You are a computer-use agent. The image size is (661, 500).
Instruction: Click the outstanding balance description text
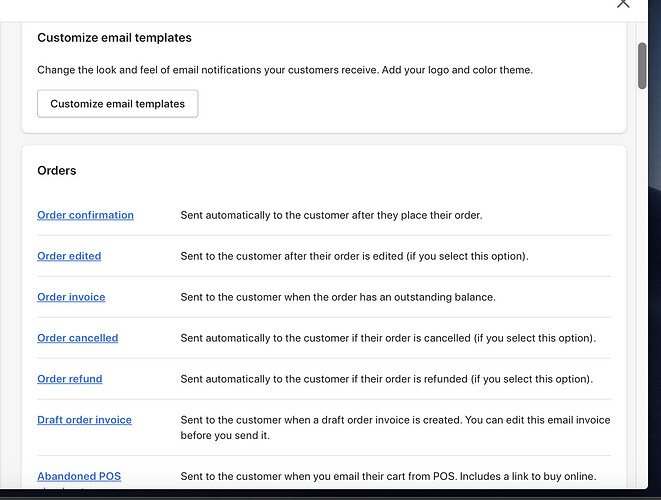tap(338, 297)
